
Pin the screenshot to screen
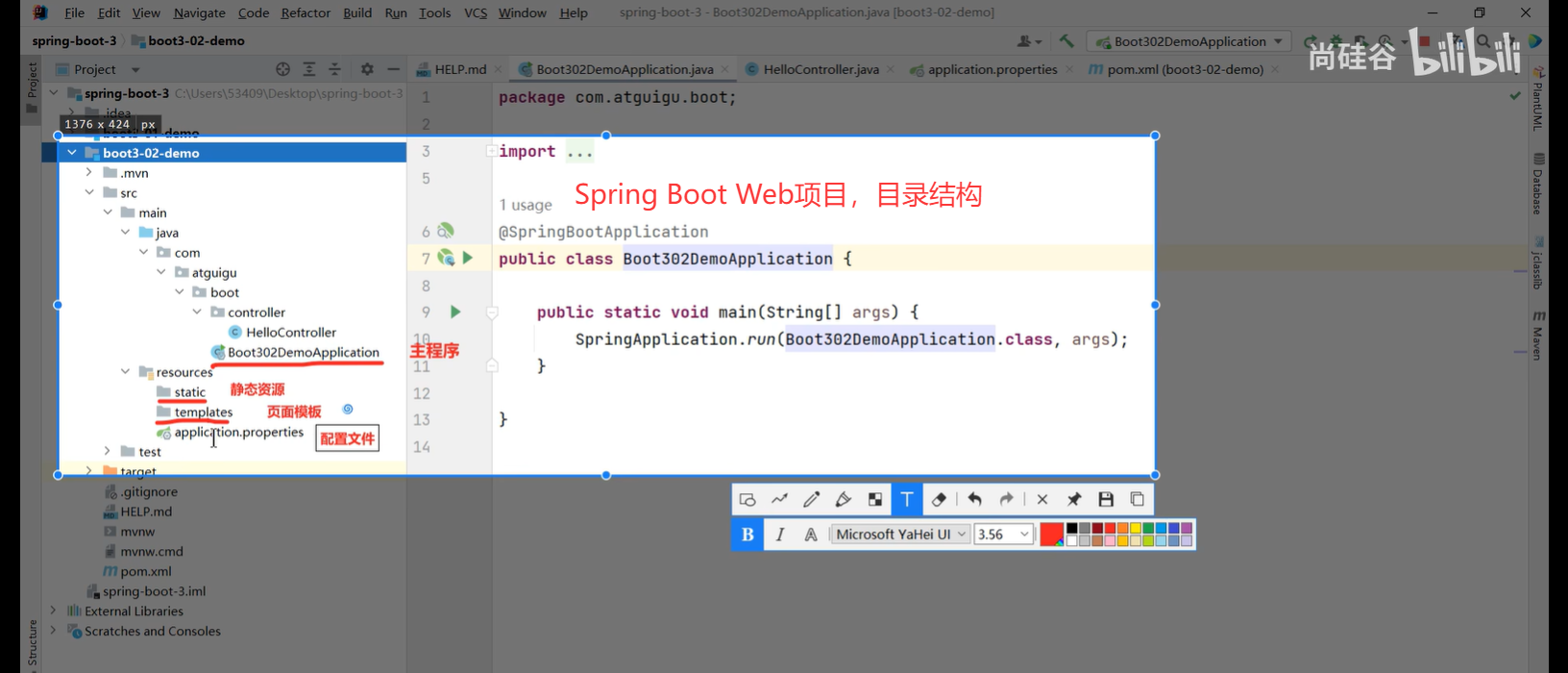(x=1074, y=499)
